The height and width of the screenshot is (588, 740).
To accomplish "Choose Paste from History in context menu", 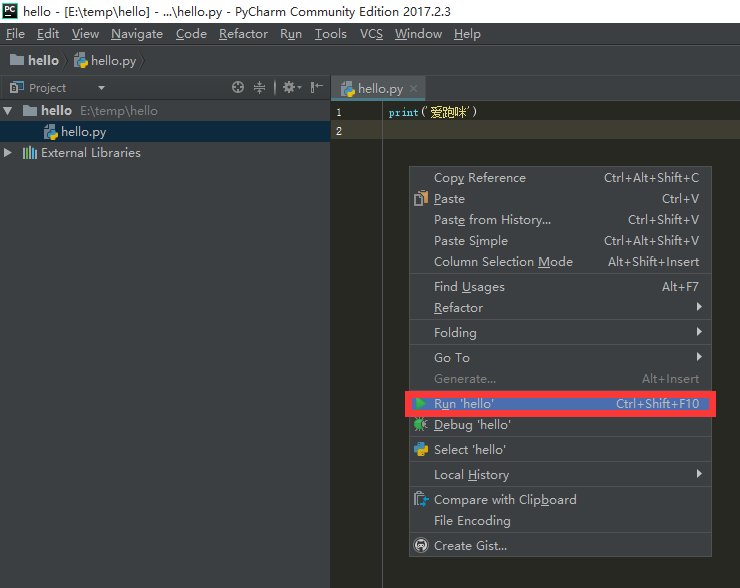I will click(561, 220).
